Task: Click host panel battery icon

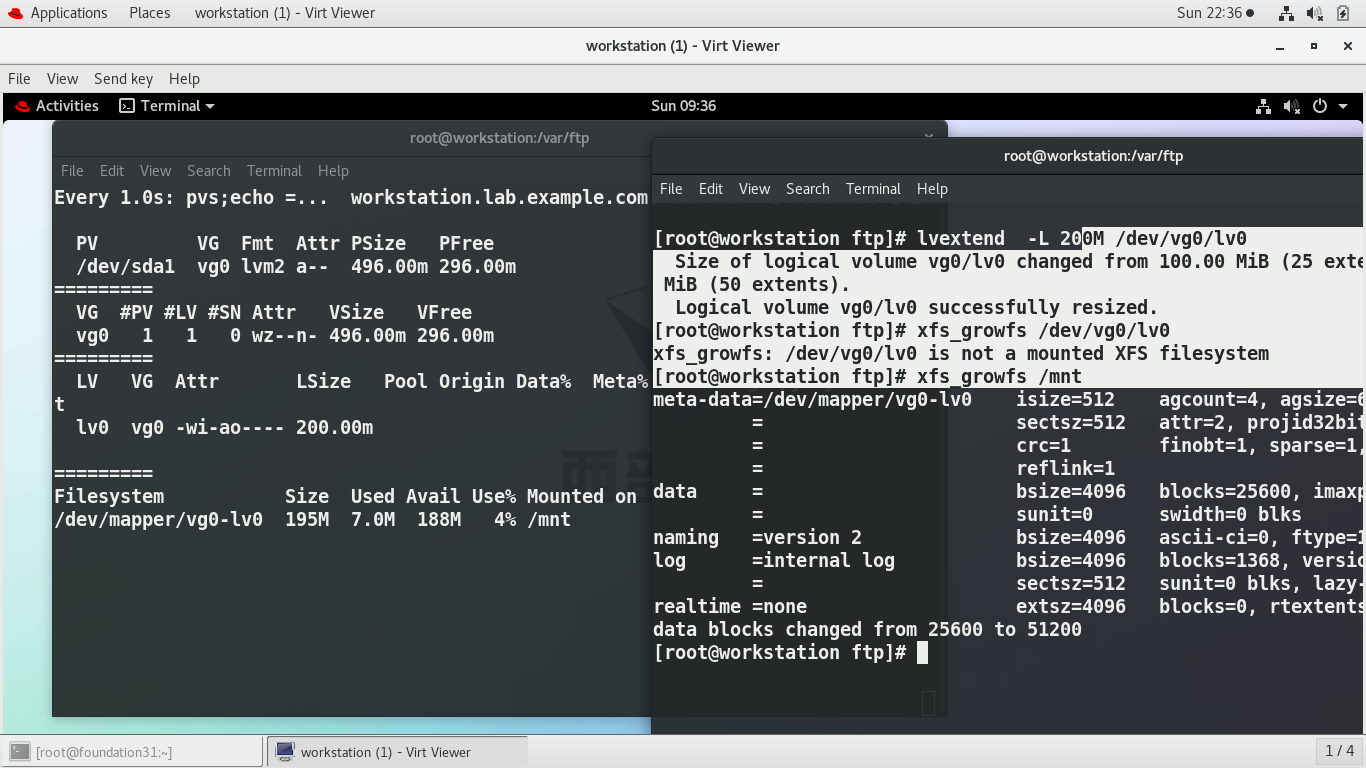Action: coord(1343,13)
